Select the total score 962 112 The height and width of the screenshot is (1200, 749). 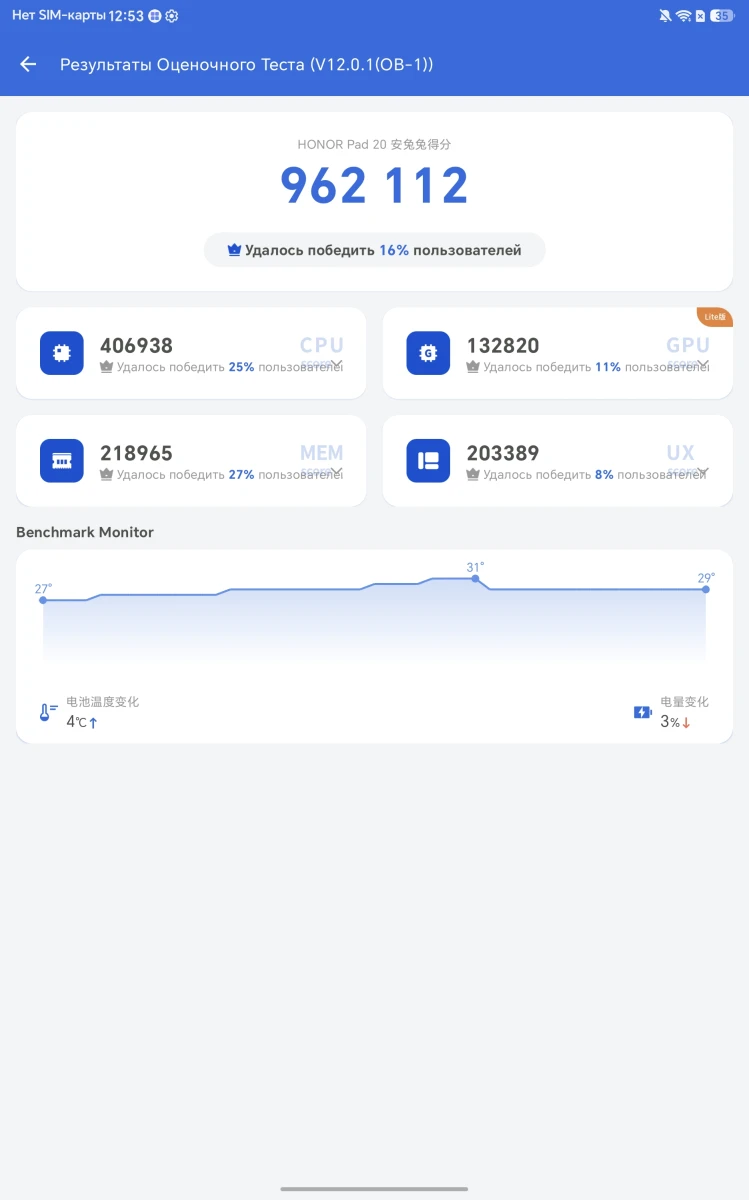[x=375, y=186]
